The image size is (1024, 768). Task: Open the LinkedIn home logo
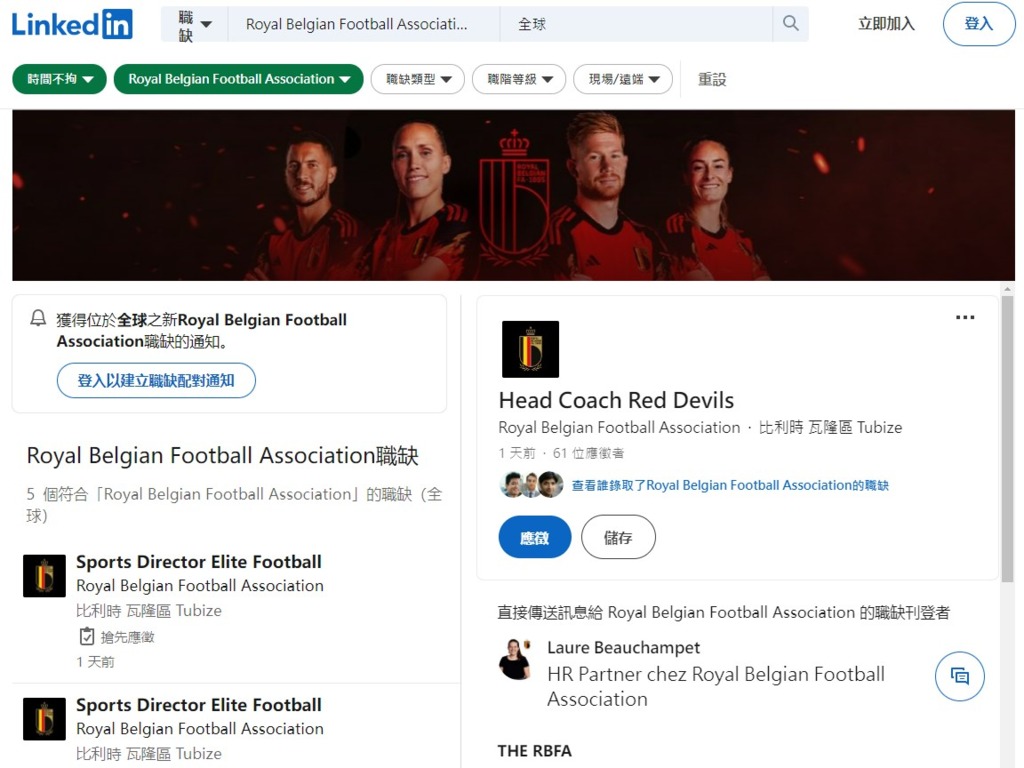(72, 24)
